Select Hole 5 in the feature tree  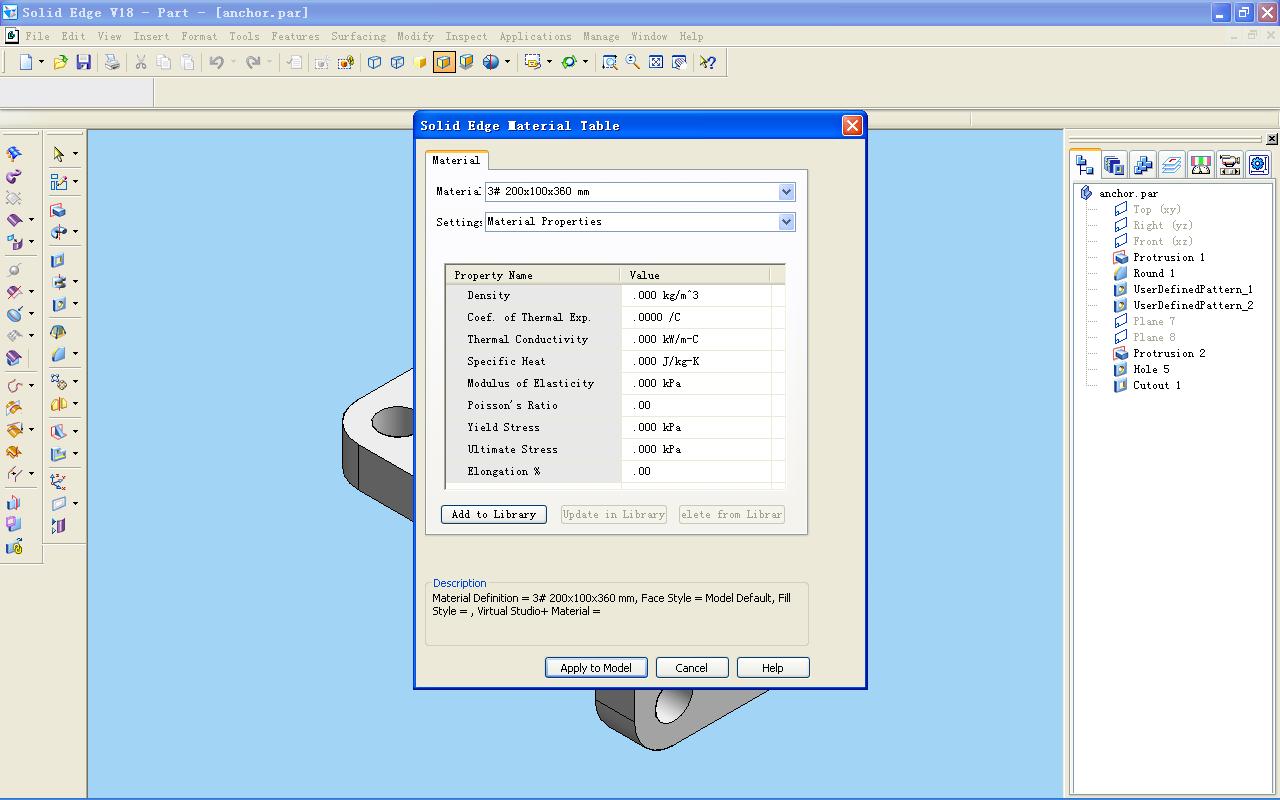point(1151,369)
